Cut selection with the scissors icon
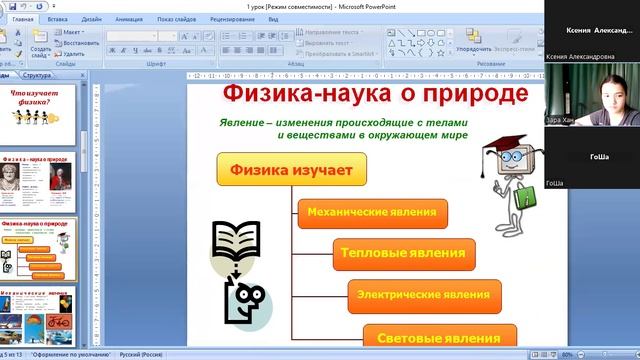Viewport: 640px width, 360px height. click(x=18, y=33)
